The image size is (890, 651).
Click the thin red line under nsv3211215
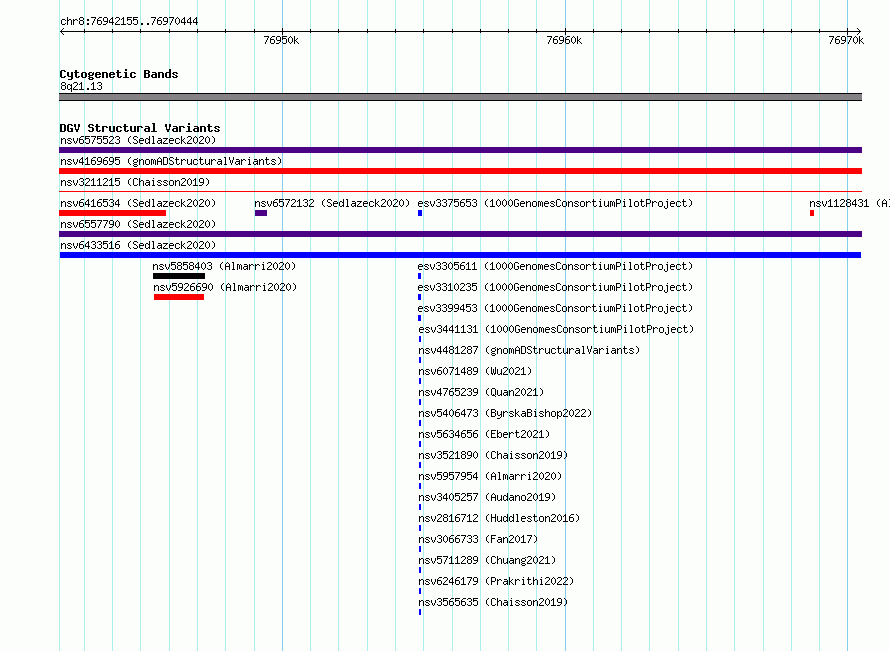[x=460, y=192]
